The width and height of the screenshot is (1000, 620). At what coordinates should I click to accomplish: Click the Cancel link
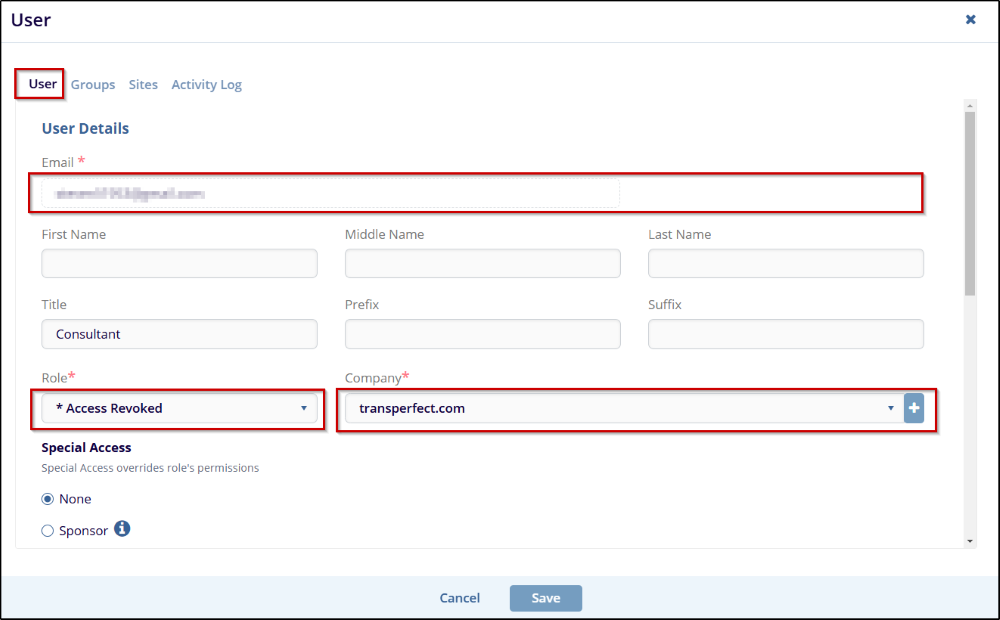coord(460,598)
